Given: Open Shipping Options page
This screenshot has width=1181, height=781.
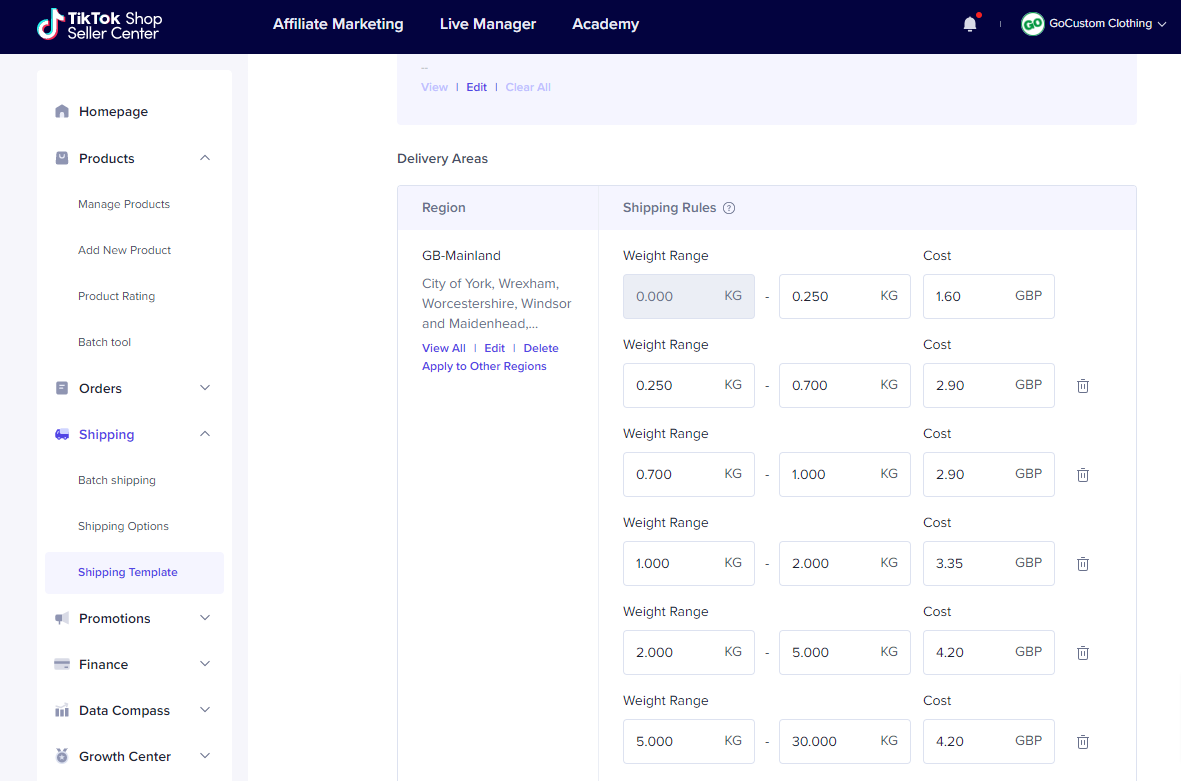Looking at the screenshot, I should click(x=124, y=526).
